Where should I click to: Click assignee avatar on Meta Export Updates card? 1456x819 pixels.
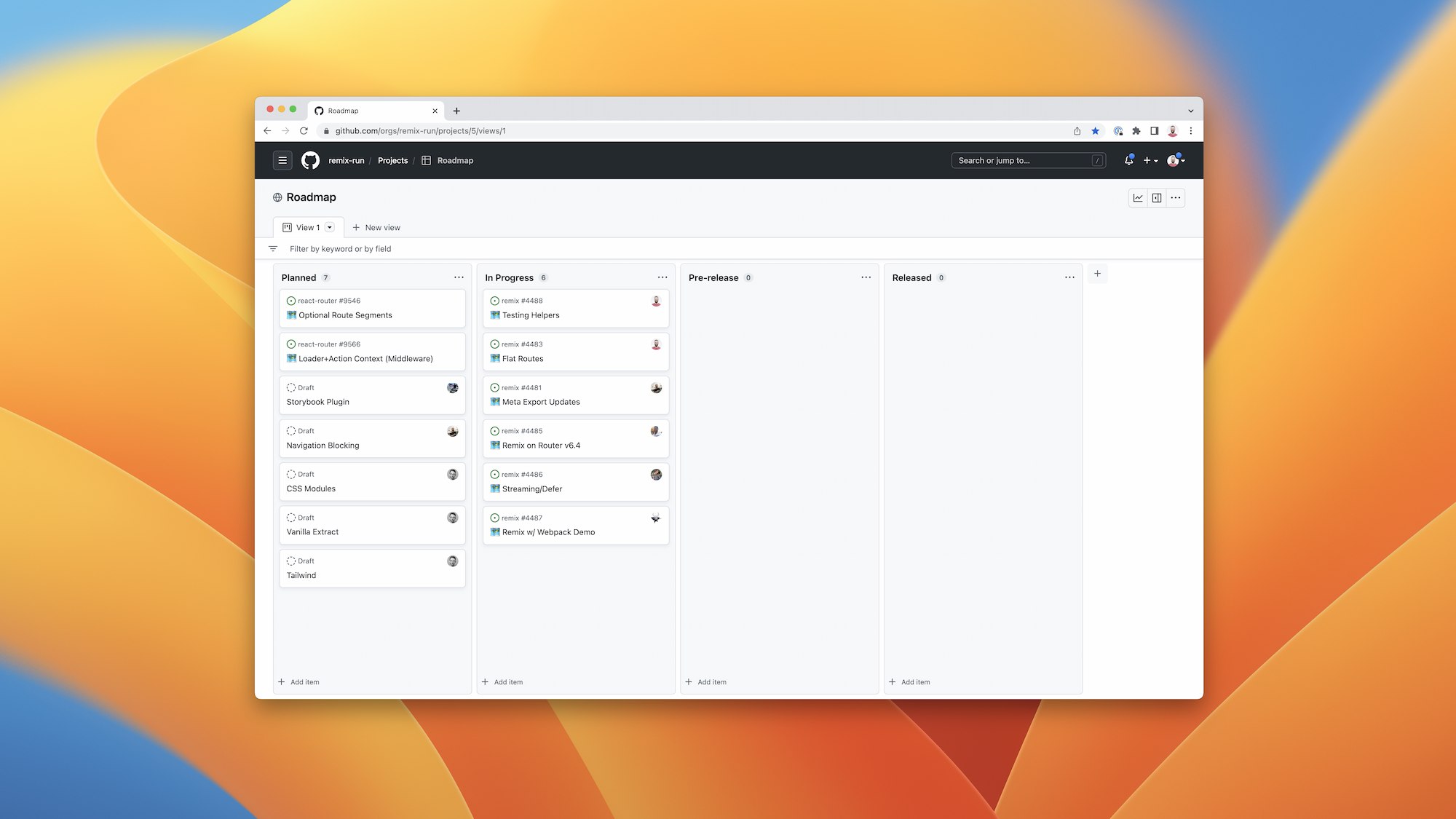[656, 388]
